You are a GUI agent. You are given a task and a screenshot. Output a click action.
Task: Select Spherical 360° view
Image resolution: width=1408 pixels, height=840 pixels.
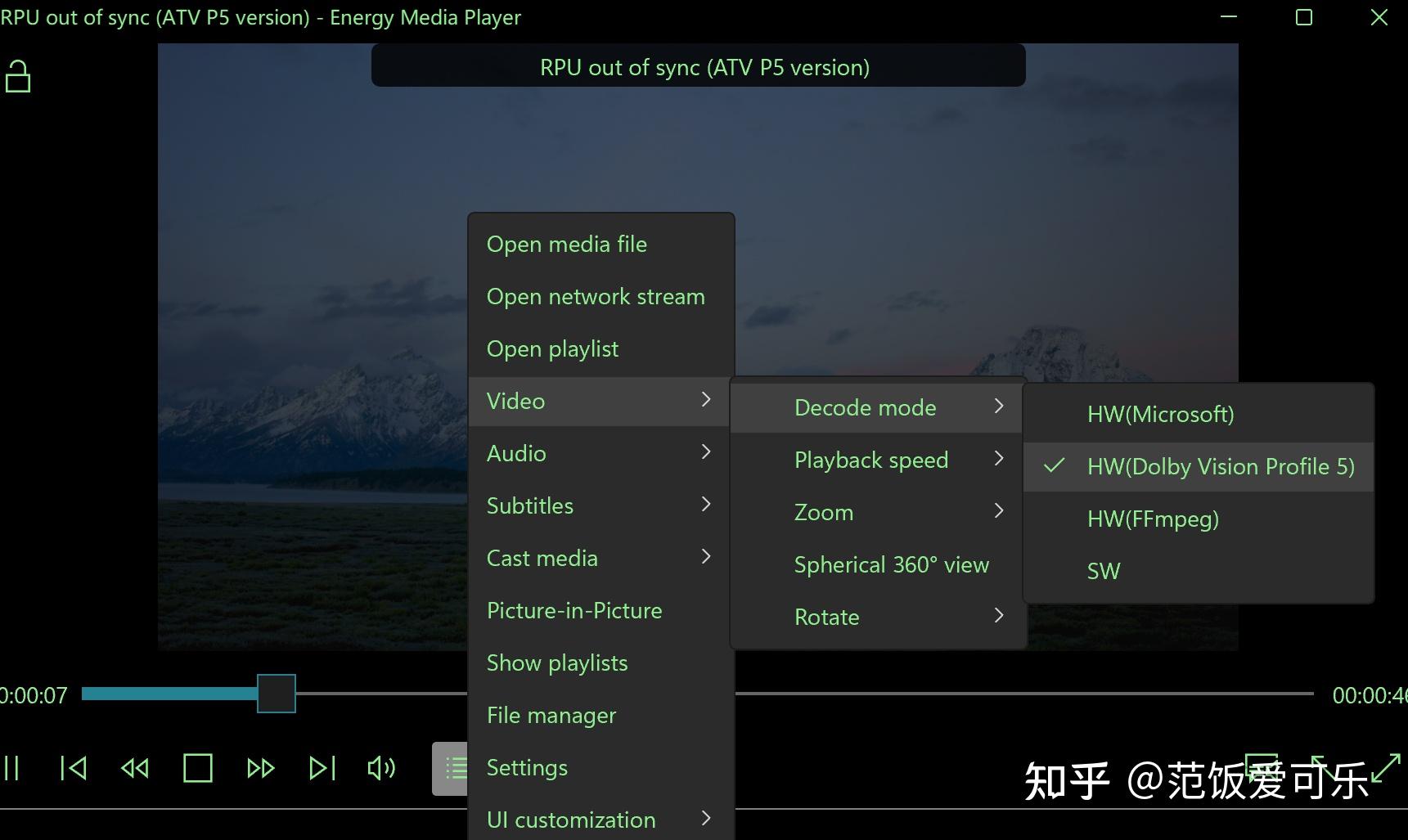891,564
